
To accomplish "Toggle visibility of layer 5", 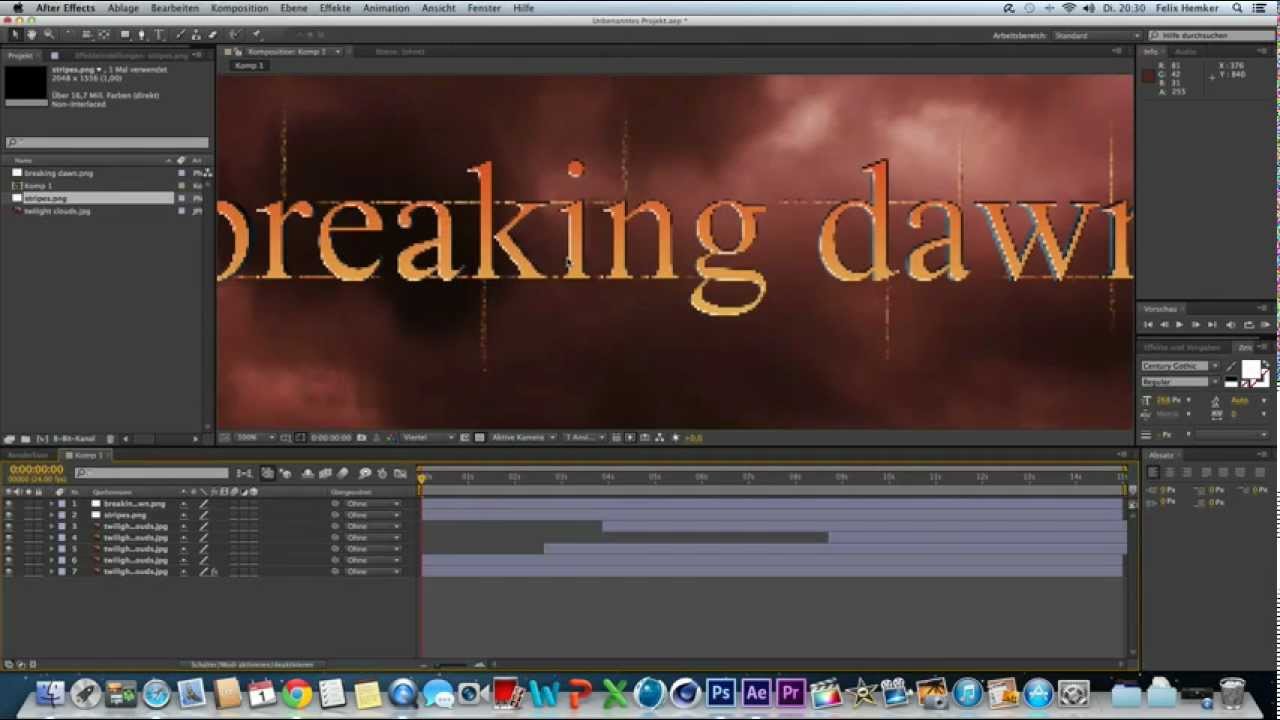I will pos(9,549).
